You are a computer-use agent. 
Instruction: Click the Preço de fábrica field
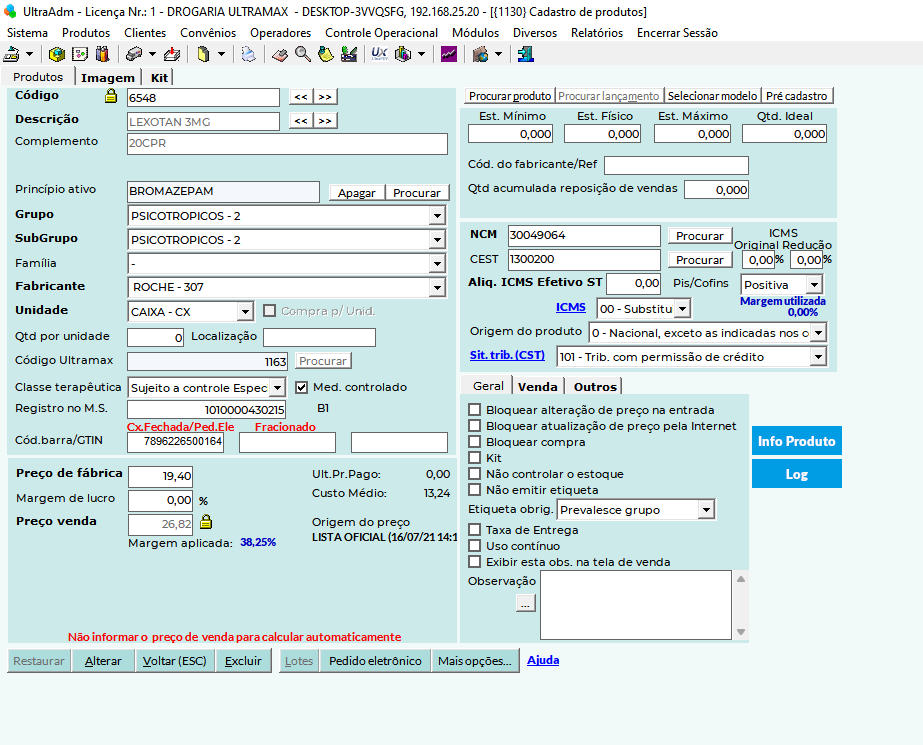(160, 476)
